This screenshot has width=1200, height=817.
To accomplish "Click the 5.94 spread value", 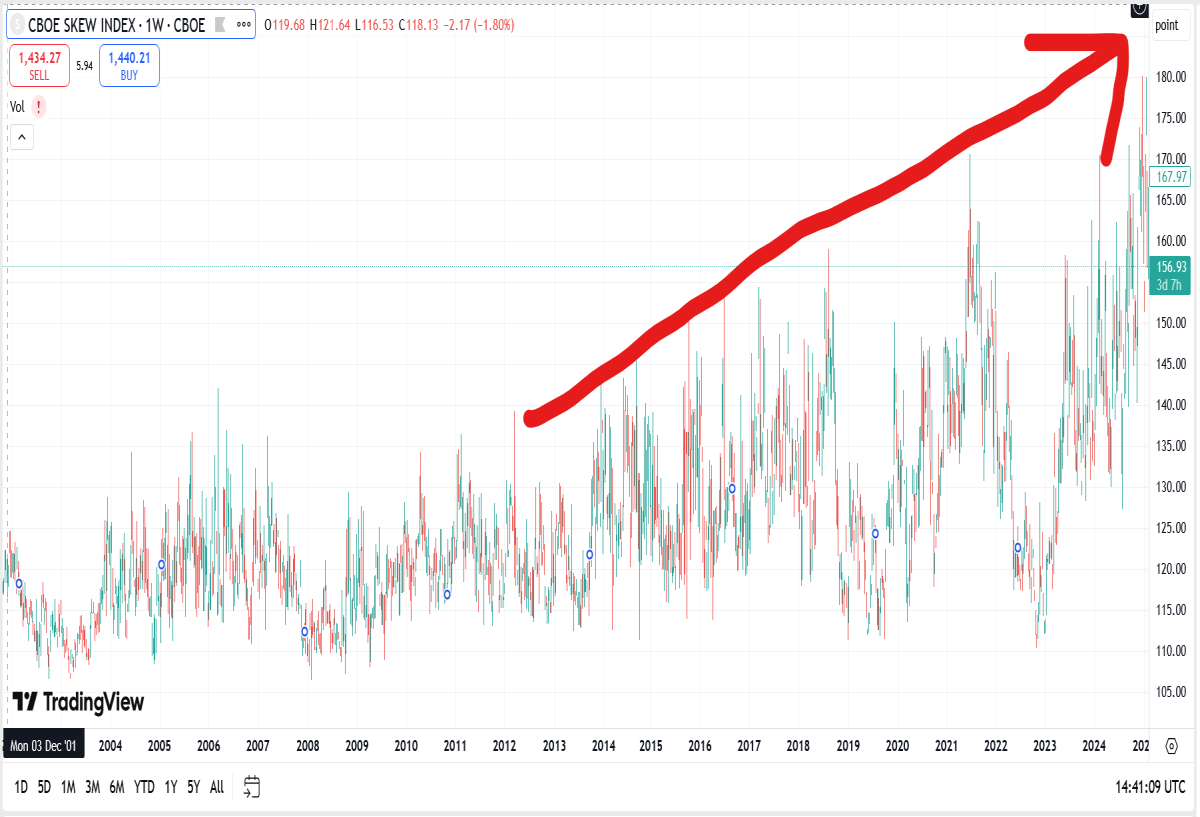I will [85, 66].
